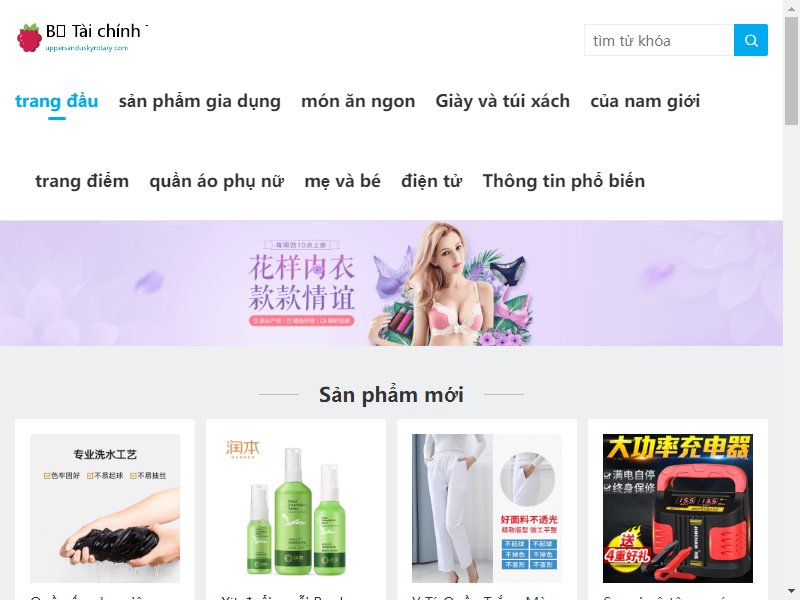Select 'điện tử' menu item
Screen dimensions: 800x600
pos(432,181)
